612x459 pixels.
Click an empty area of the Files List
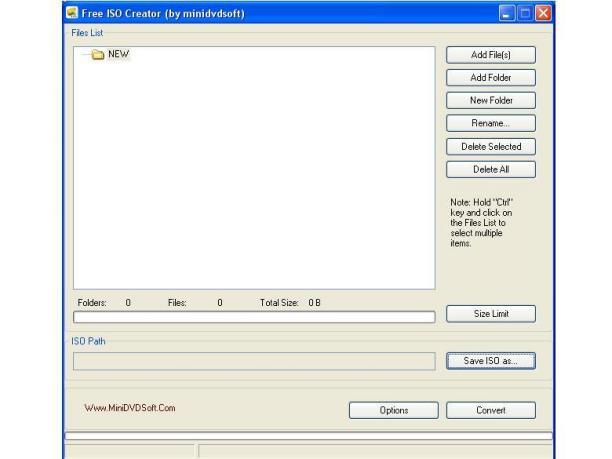click(x=254, y=180)
